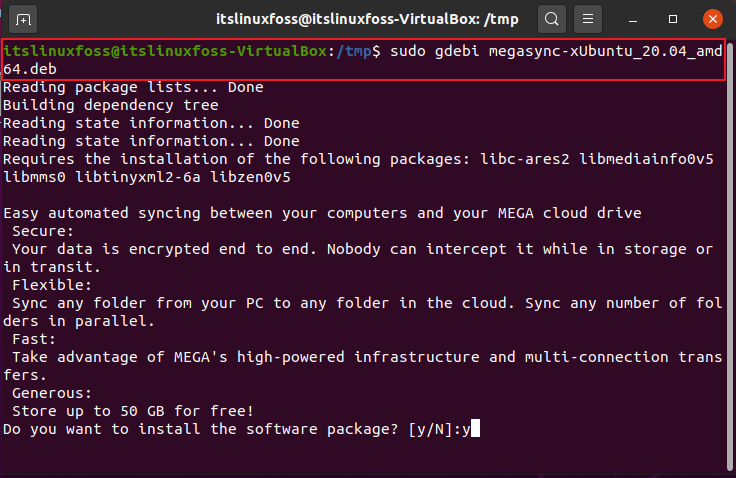Minimize the terminal window
This screenshot has height=478, width=736.
tap(633, 20)
